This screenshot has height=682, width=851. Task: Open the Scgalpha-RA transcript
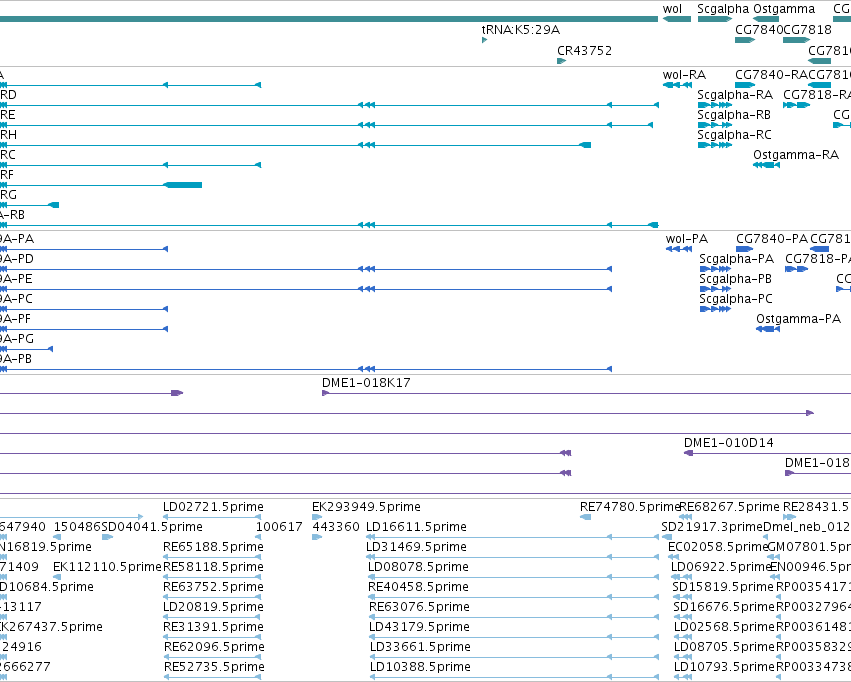click(x=715, y=105)
